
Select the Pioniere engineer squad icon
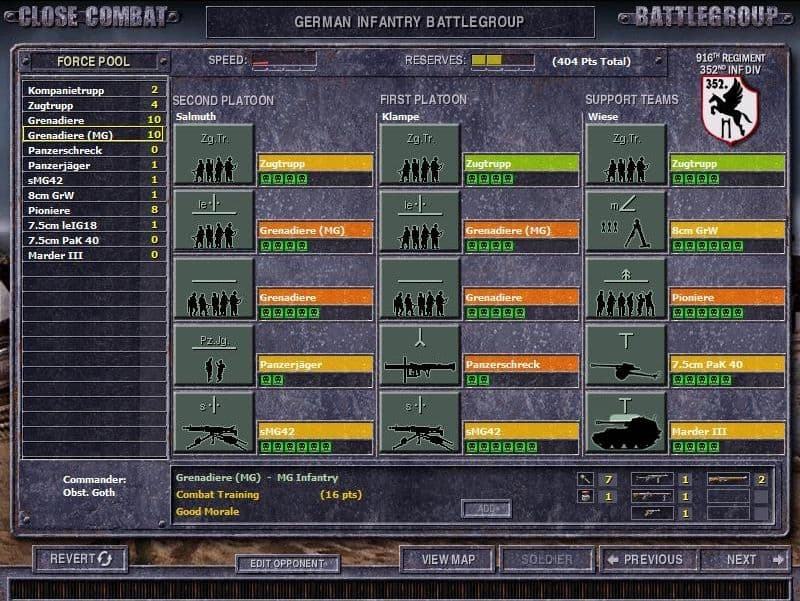click(626, 288)
